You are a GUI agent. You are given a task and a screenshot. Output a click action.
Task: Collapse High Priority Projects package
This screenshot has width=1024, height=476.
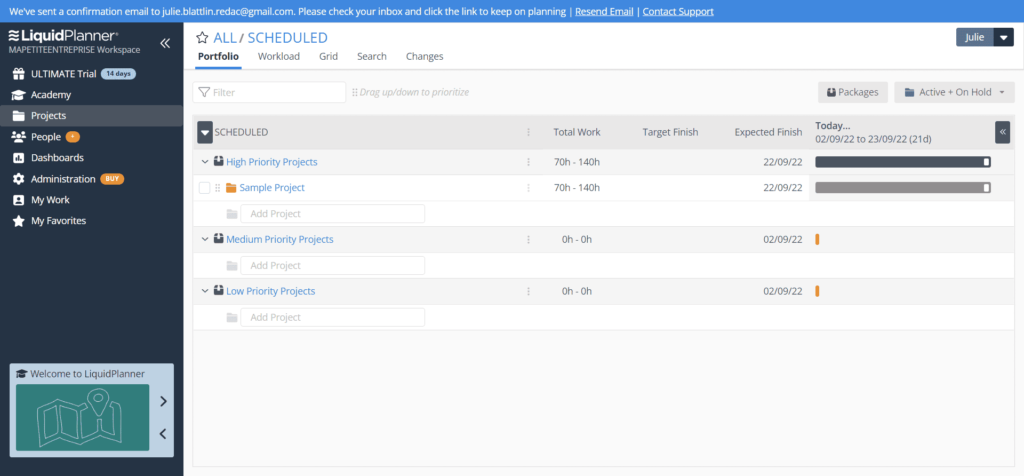[x=204, y=162]
